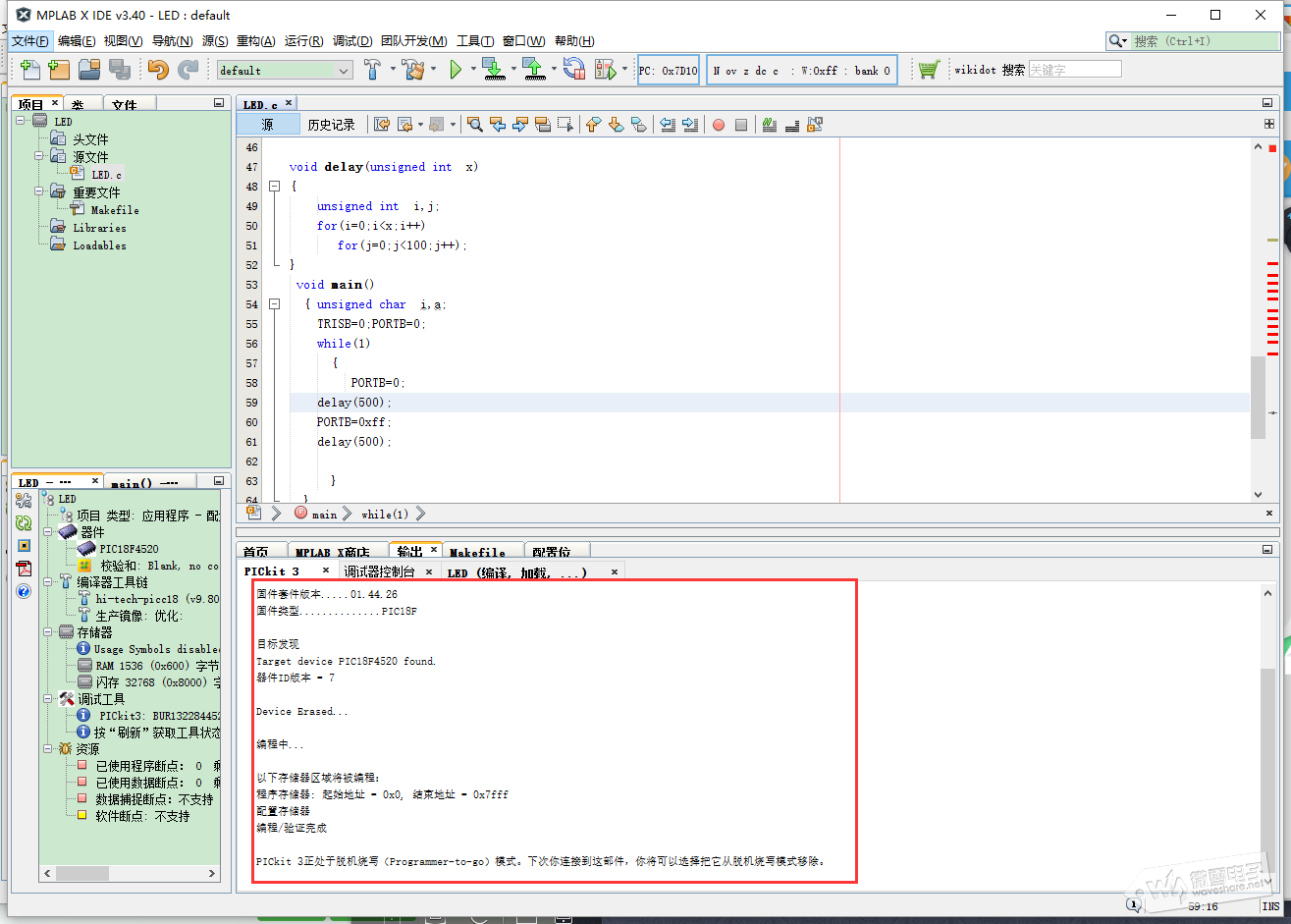Toggle bookmark in the editor toolbar
This screenshot has width=1291, height=924.
click(x=639, y=125)
